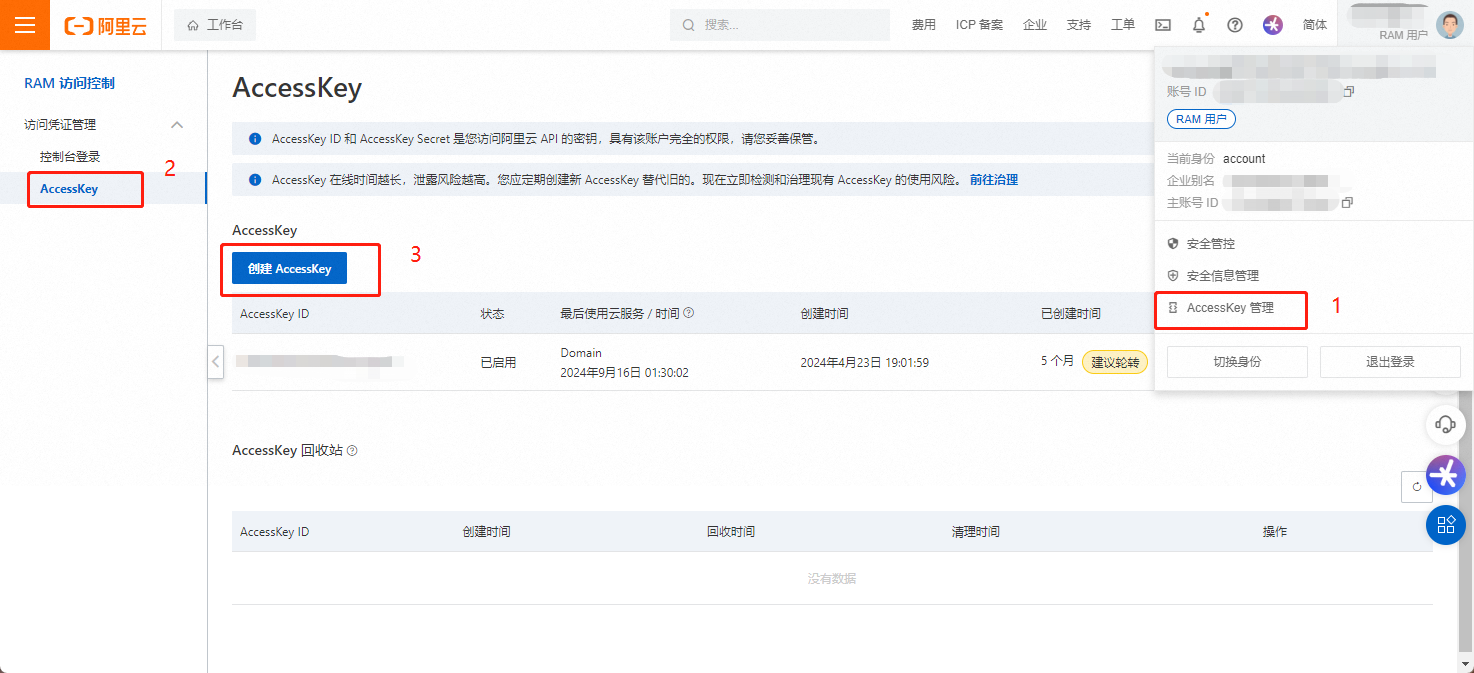Open the ICP 备案 menu
The width and height of the screenshot is (1474, 673).
tap(979, 25)
